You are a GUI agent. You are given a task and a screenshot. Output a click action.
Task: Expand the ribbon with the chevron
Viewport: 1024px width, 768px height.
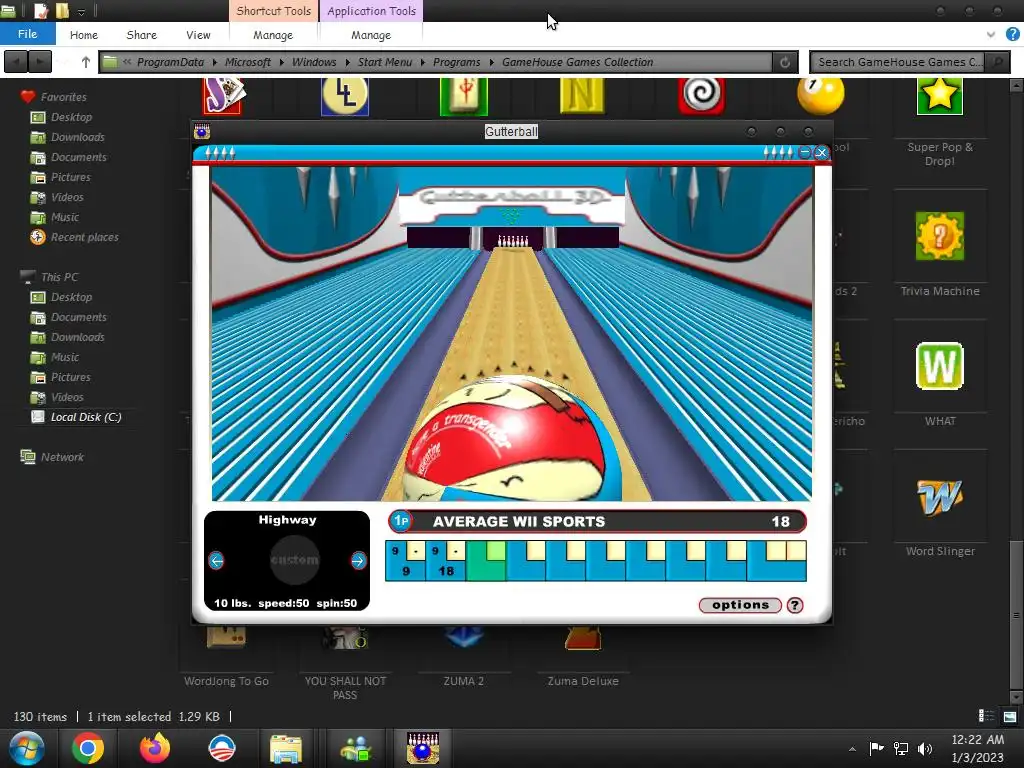click(x=991, y=35)
